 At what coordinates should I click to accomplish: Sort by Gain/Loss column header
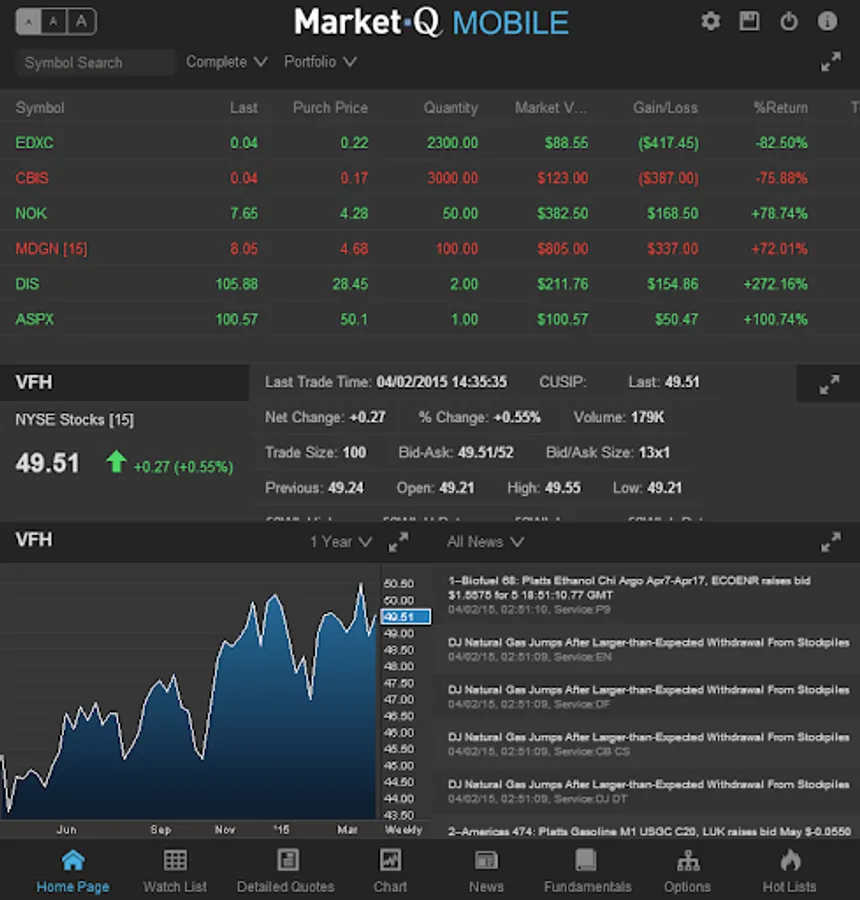[x=665, y=108]
